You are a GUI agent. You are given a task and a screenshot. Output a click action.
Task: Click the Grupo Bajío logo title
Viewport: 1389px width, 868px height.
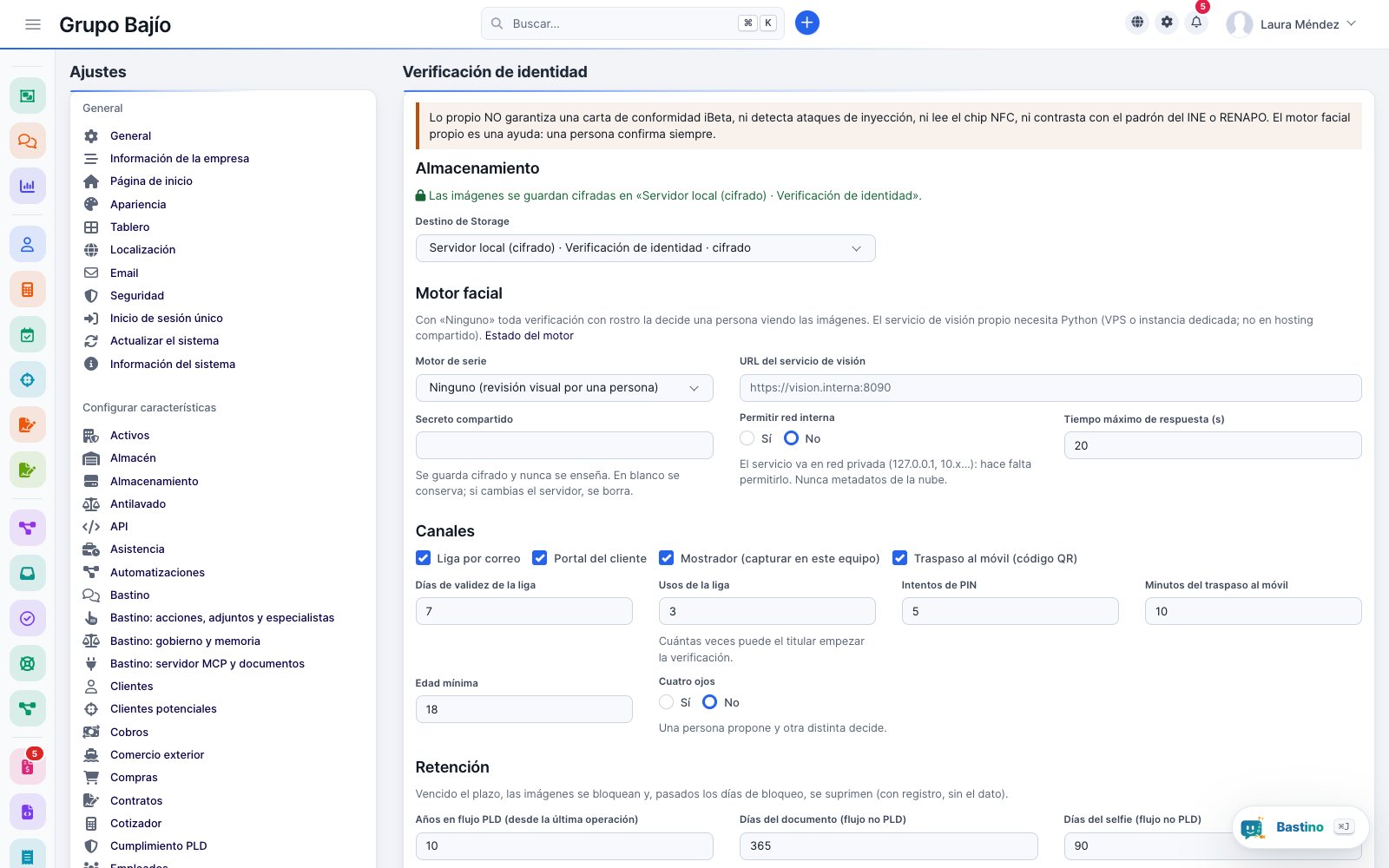coord(115,25)
